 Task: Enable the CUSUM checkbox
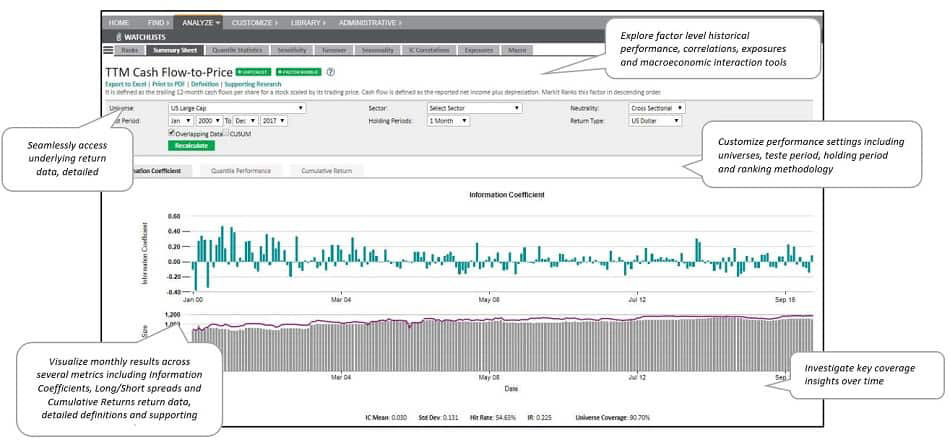[227, 133]
